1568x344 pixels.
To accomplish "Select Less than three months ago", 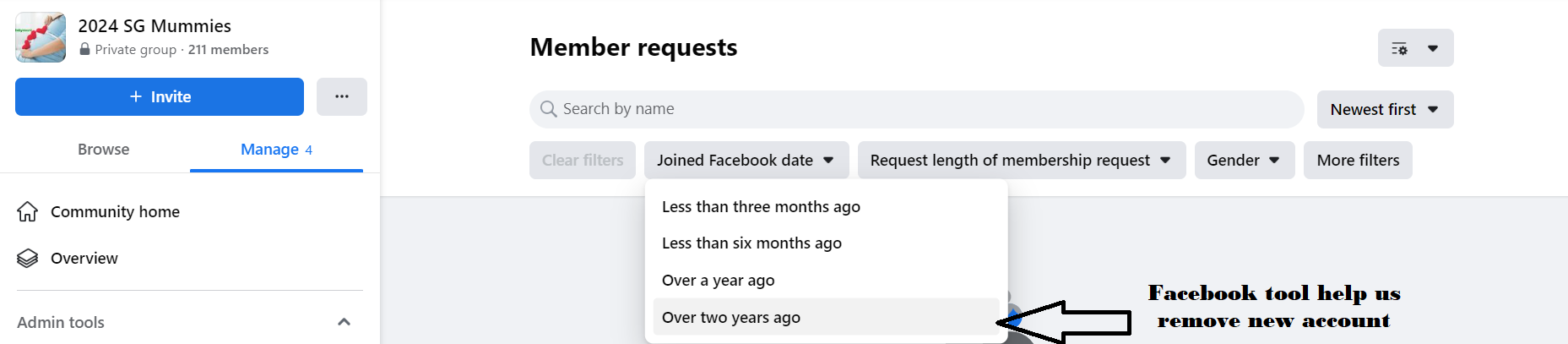I will pyautogui.click(x=761, y=207).
